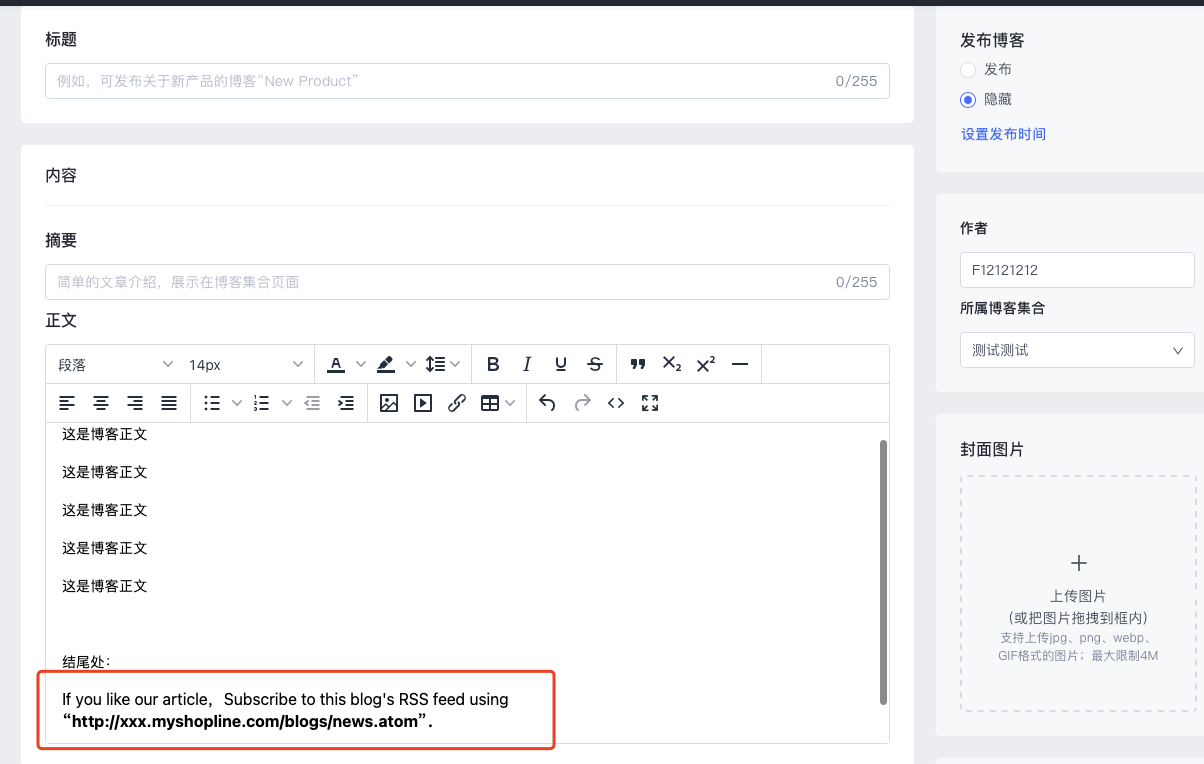Screen dimensions: 1204x764
Task: Insert a bulleted list
Action: point(212,403)
